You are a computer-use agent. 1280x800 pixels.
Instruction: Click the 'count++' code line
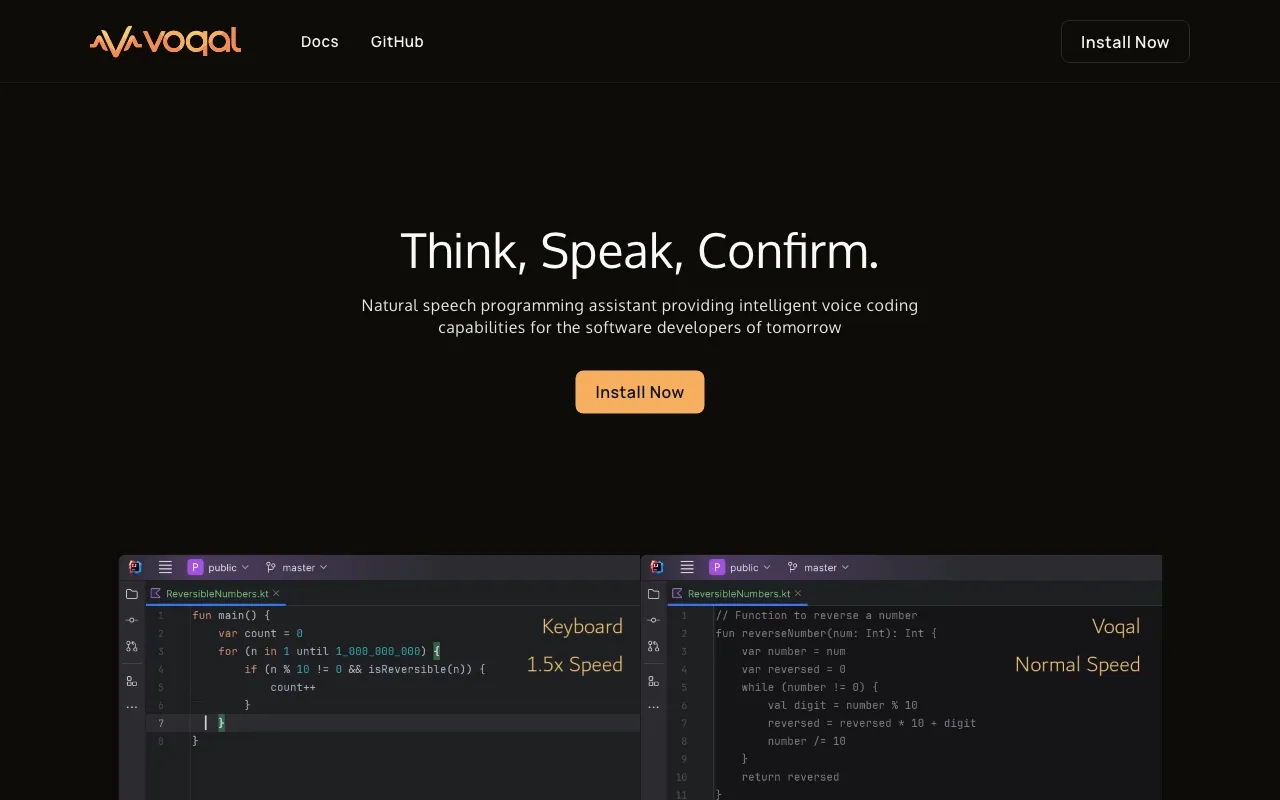tap(293, 687)
